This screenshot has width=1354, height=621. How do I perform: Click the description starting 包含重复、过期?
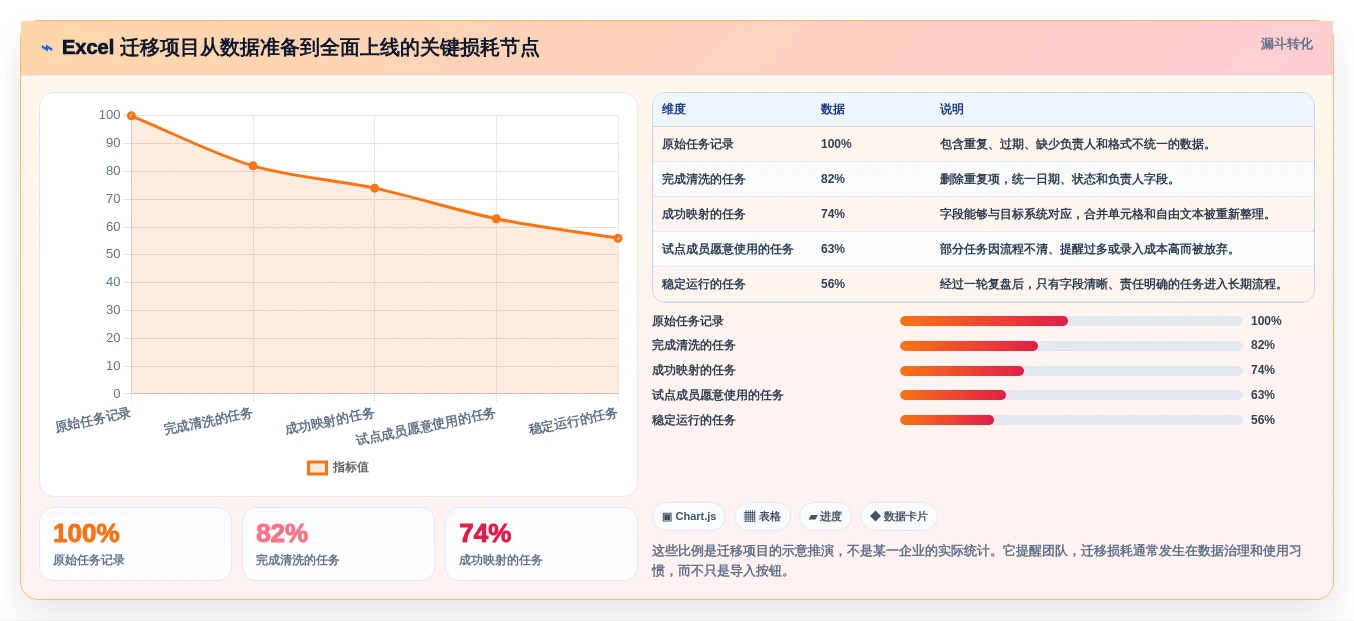click(1078, 144)
